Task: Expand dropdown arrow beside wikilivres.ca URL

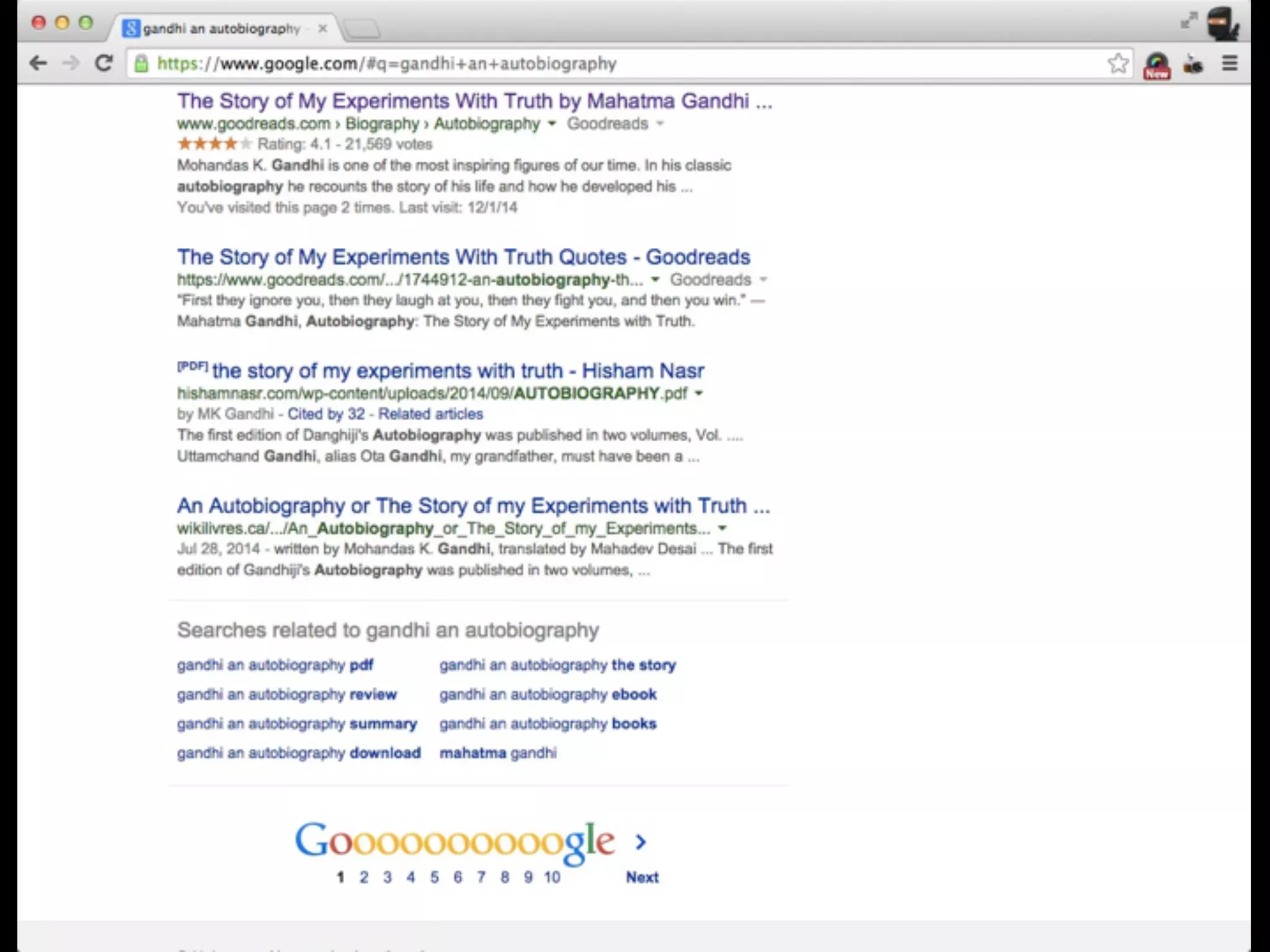Action: click(x=722, y=529)
